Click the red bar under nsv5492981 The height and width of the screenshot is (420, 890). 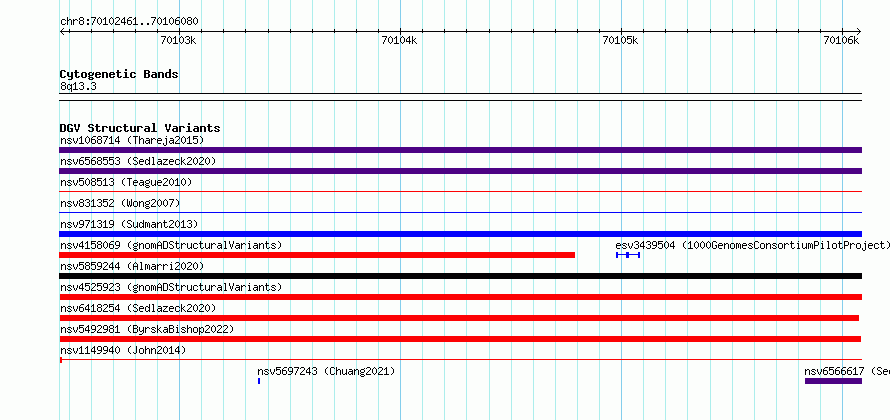coord(460,339)
